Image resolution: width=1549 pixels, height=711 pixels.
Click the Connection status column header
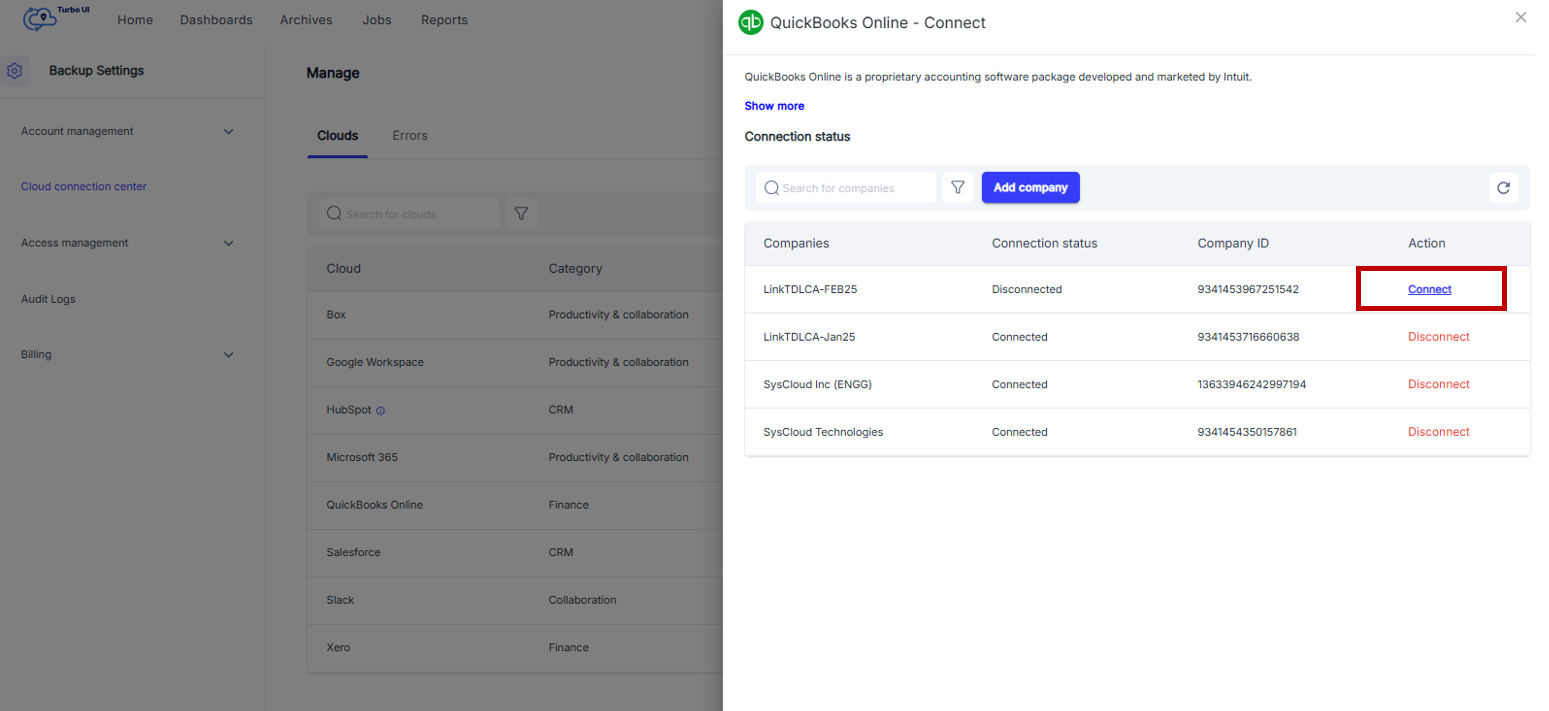[1044, 244]
